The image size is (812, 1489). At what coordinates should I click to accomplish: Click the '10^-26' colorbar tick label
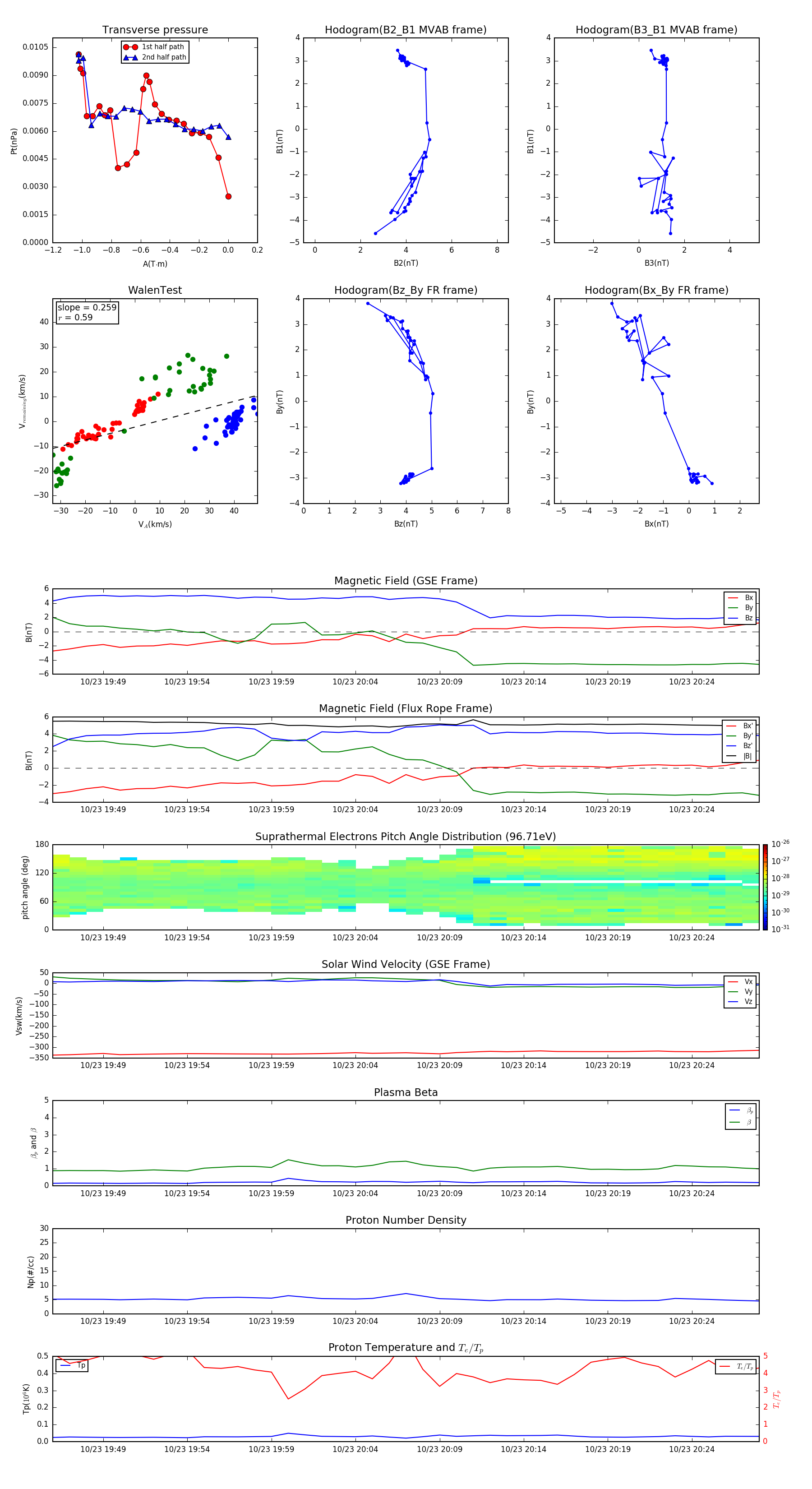[x=780, y=844]
